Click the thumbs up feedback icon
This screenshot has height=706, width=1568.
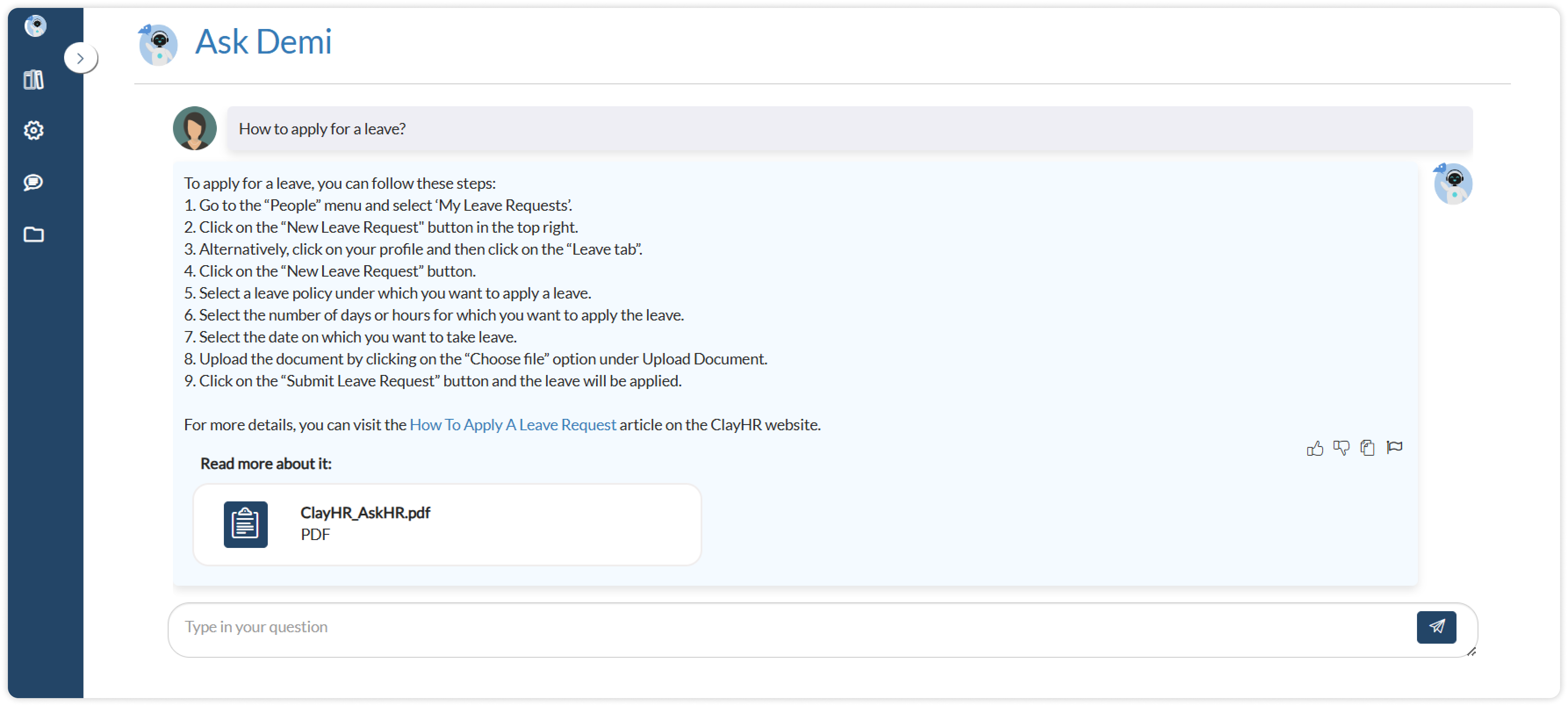coord(1315,449)
